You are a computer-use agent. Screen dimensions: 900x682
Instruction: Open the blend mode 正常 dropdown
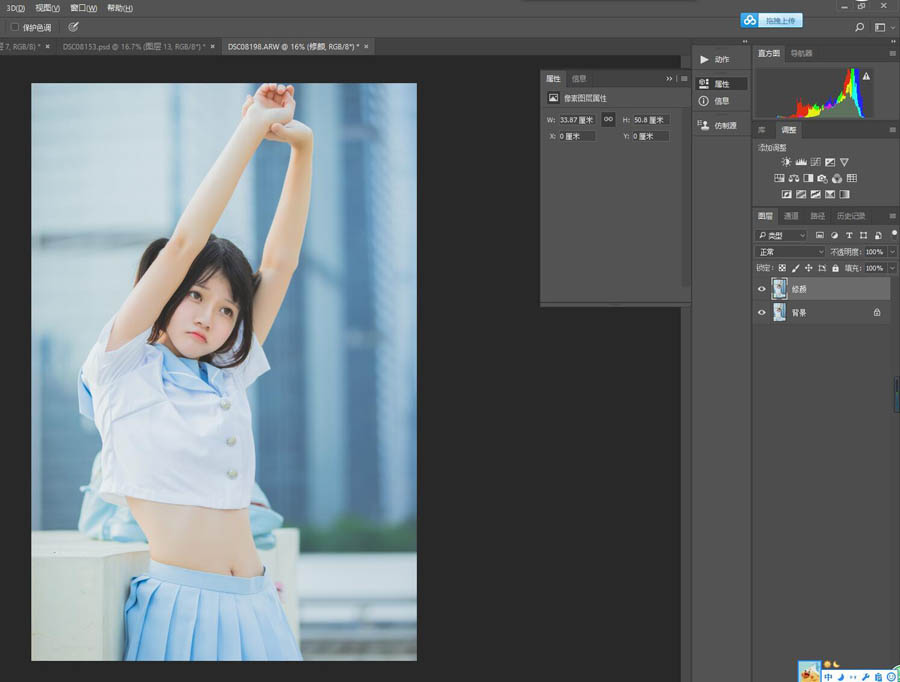point(791,252)
